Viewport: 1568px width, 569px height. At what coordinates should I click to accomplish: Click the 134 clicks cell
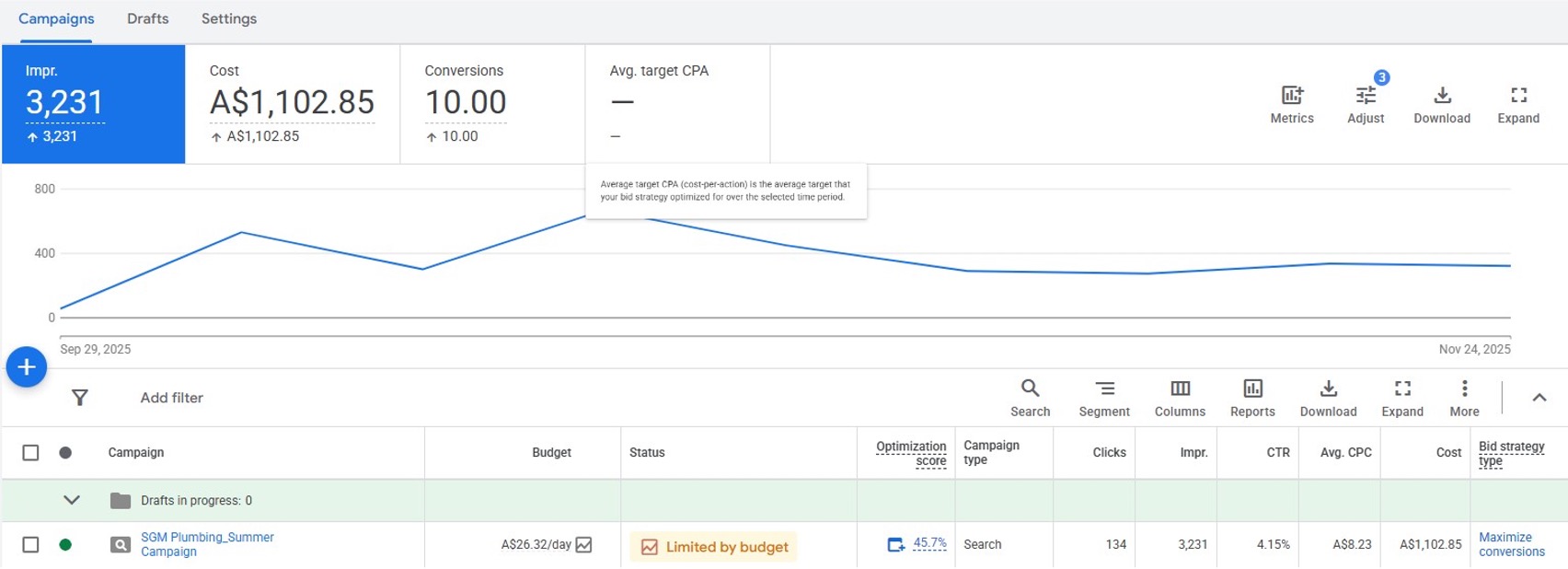(x=1116, y=545)
